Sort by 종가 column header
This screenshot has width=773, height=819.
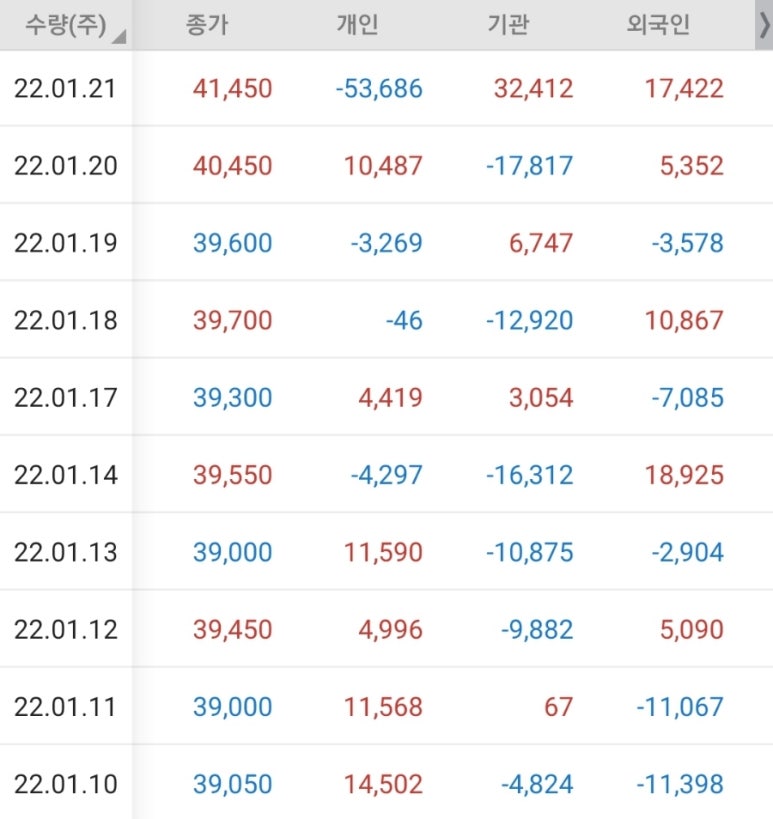click(x=207, y=25)
